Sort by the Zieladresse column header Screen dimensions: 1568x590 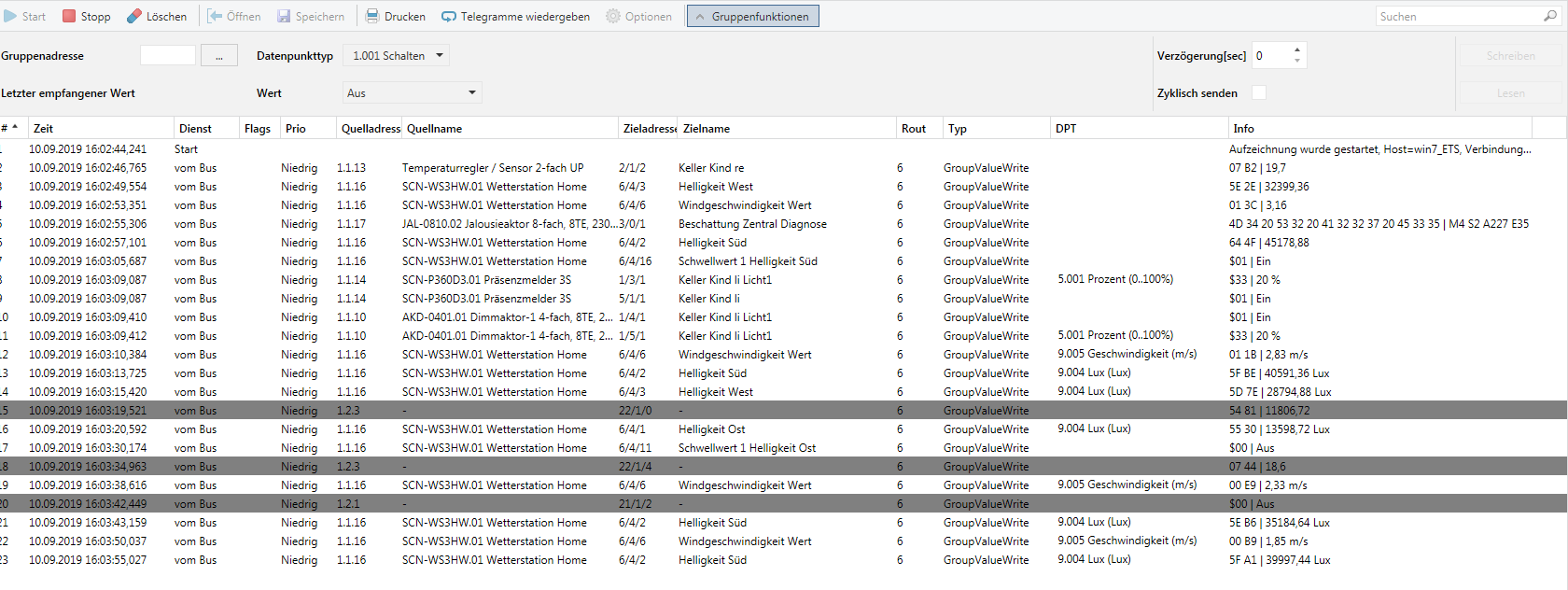[x=648, y=128]
